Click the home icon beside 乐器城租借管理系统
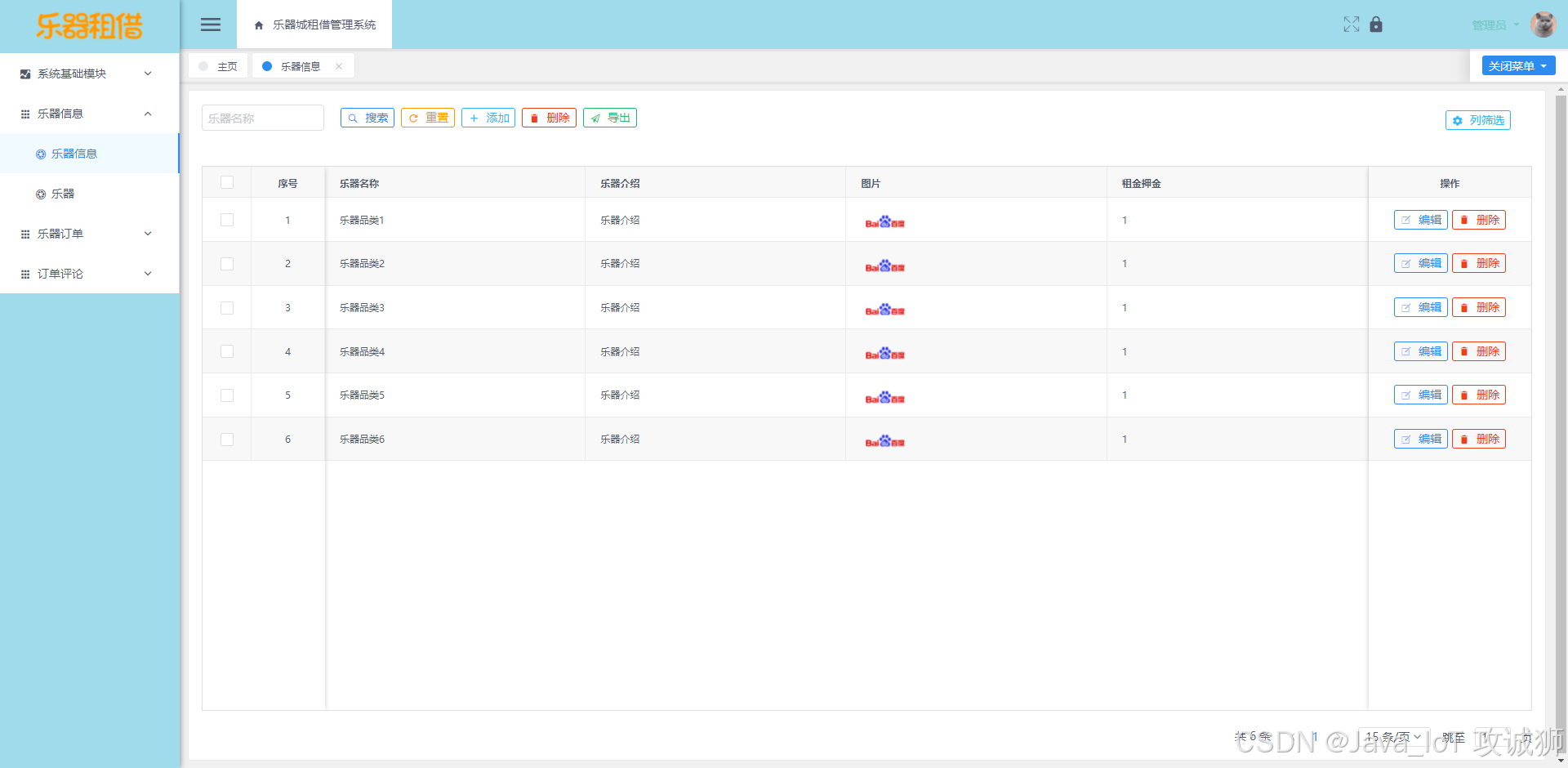Image resolution: width=1568 pixels, height=768 pixels. pos(259,25)
